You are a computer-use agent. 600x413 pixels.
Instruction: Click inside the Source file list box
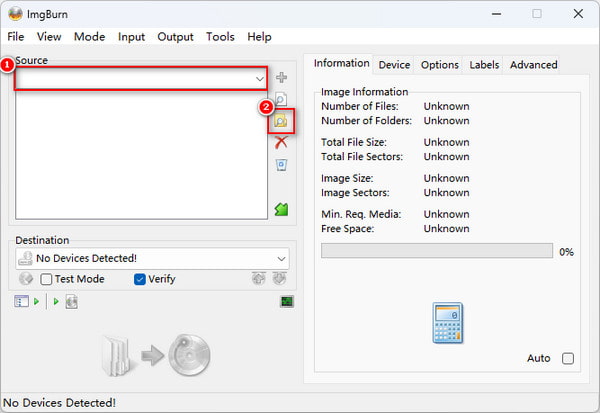(141, 155)
